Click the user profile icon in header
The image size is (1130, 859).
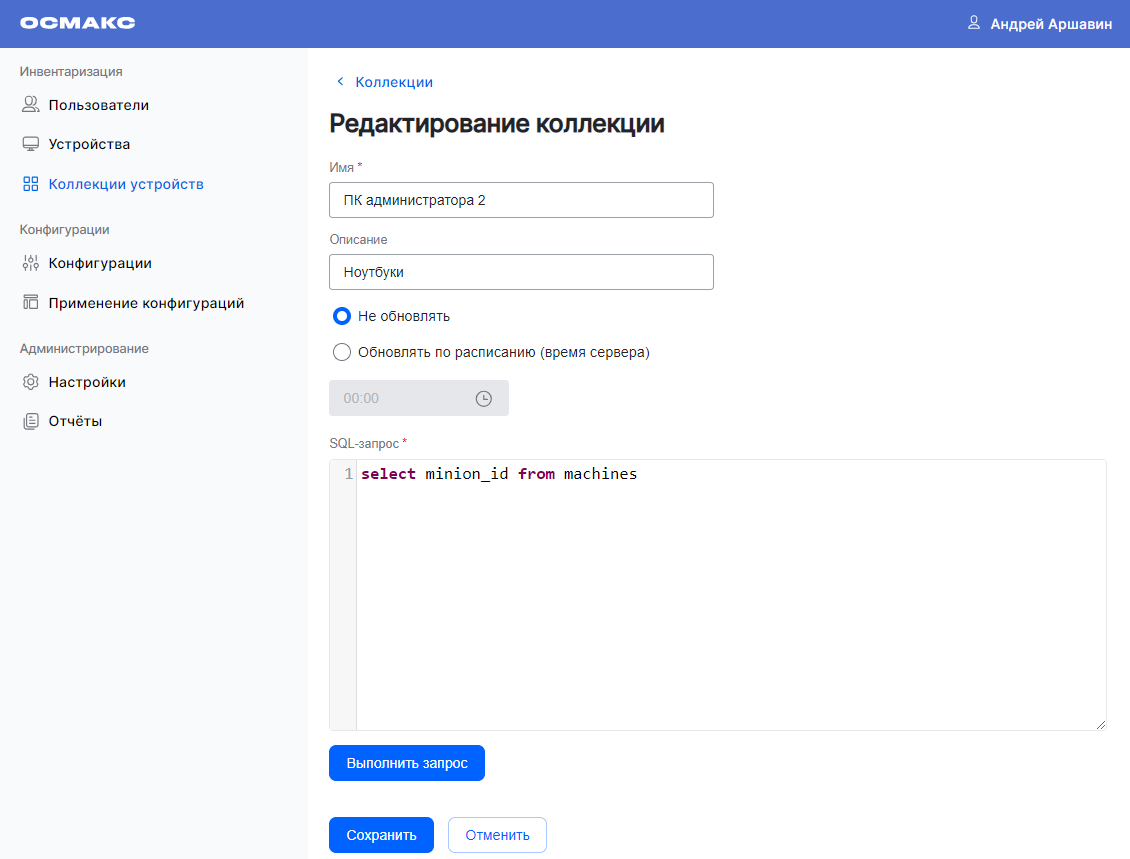click(x=973, y=23)
